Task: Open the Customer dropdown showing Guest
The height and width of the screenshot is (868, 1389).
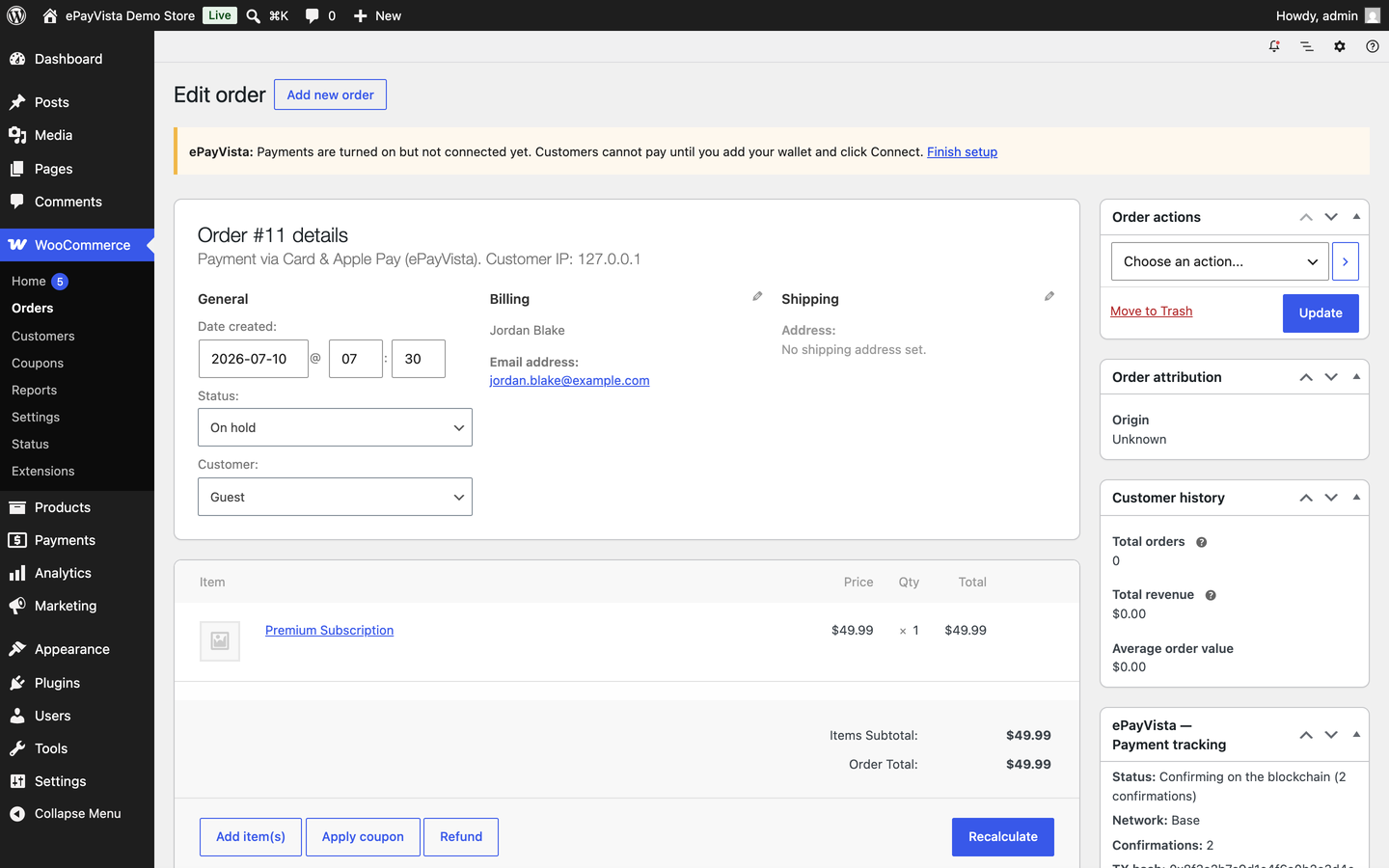Action: pyautogui.click(x=335, y=497)
